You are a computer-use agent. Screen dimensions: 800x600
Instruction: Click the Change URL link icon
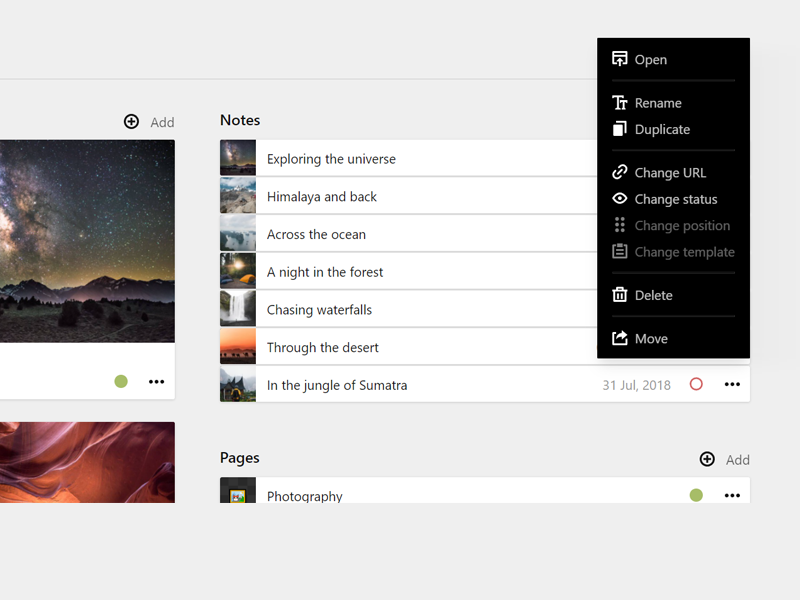(x=620, y=172)
